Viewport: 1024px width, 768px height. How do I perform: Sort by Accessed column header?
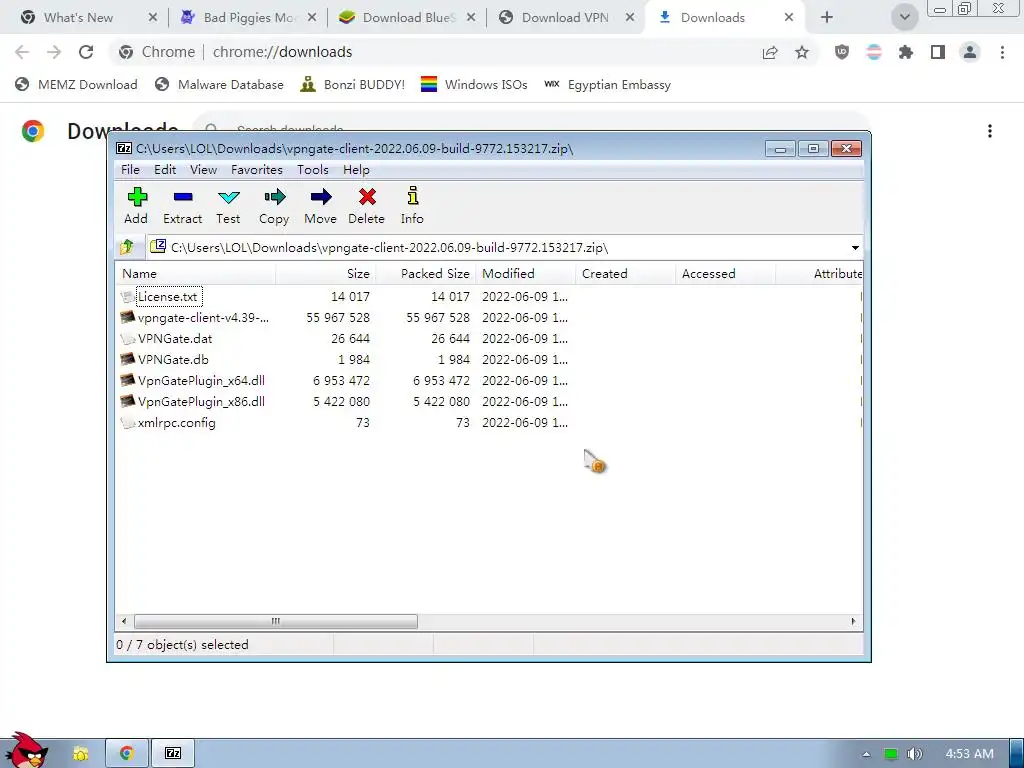(x=726, y=274)
